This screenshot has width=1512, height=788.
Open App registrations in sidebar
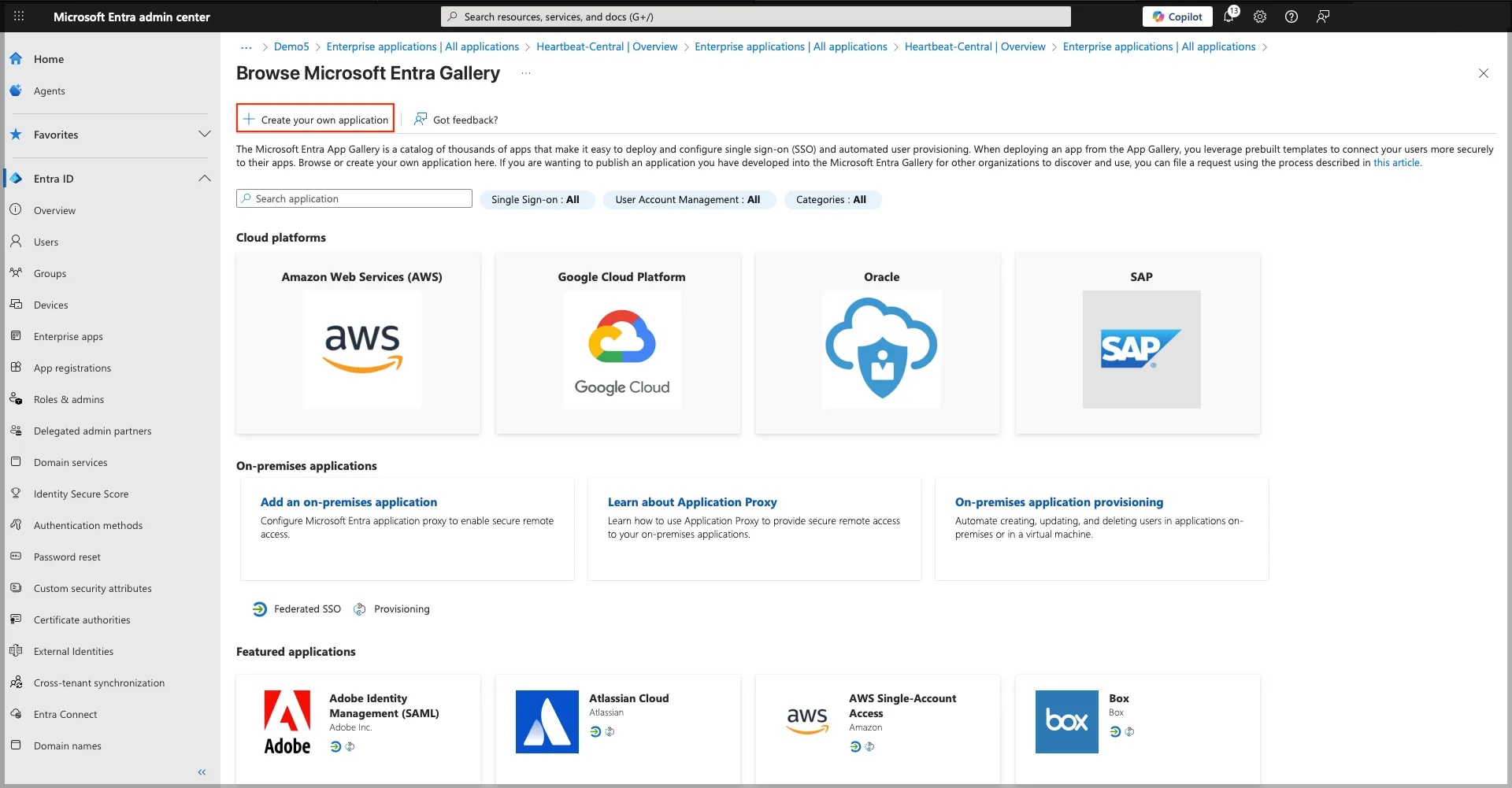(72, 368)
